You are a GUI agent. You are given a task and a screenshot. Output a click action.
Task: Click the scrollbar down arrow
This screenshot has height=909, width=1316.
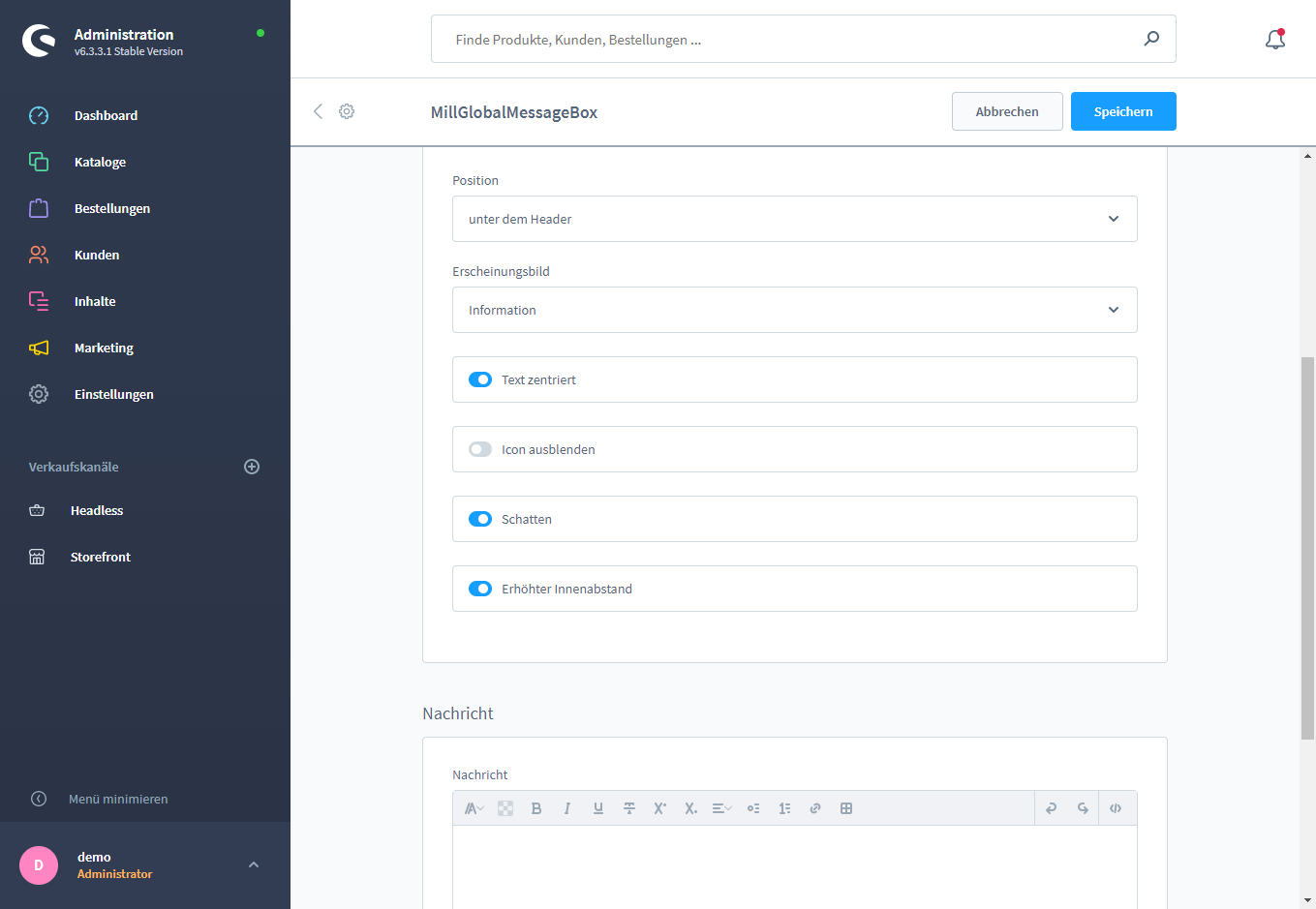click(1308, 901)
